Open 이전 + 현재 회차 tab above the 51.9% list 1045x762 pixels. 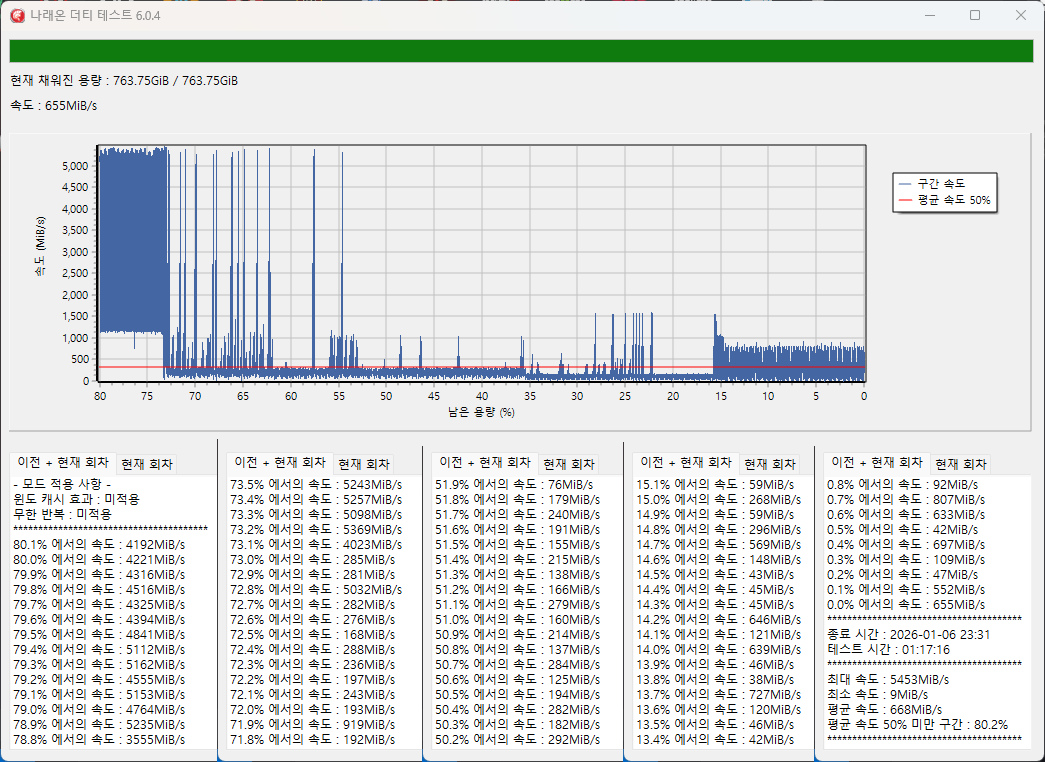[485, 463]
